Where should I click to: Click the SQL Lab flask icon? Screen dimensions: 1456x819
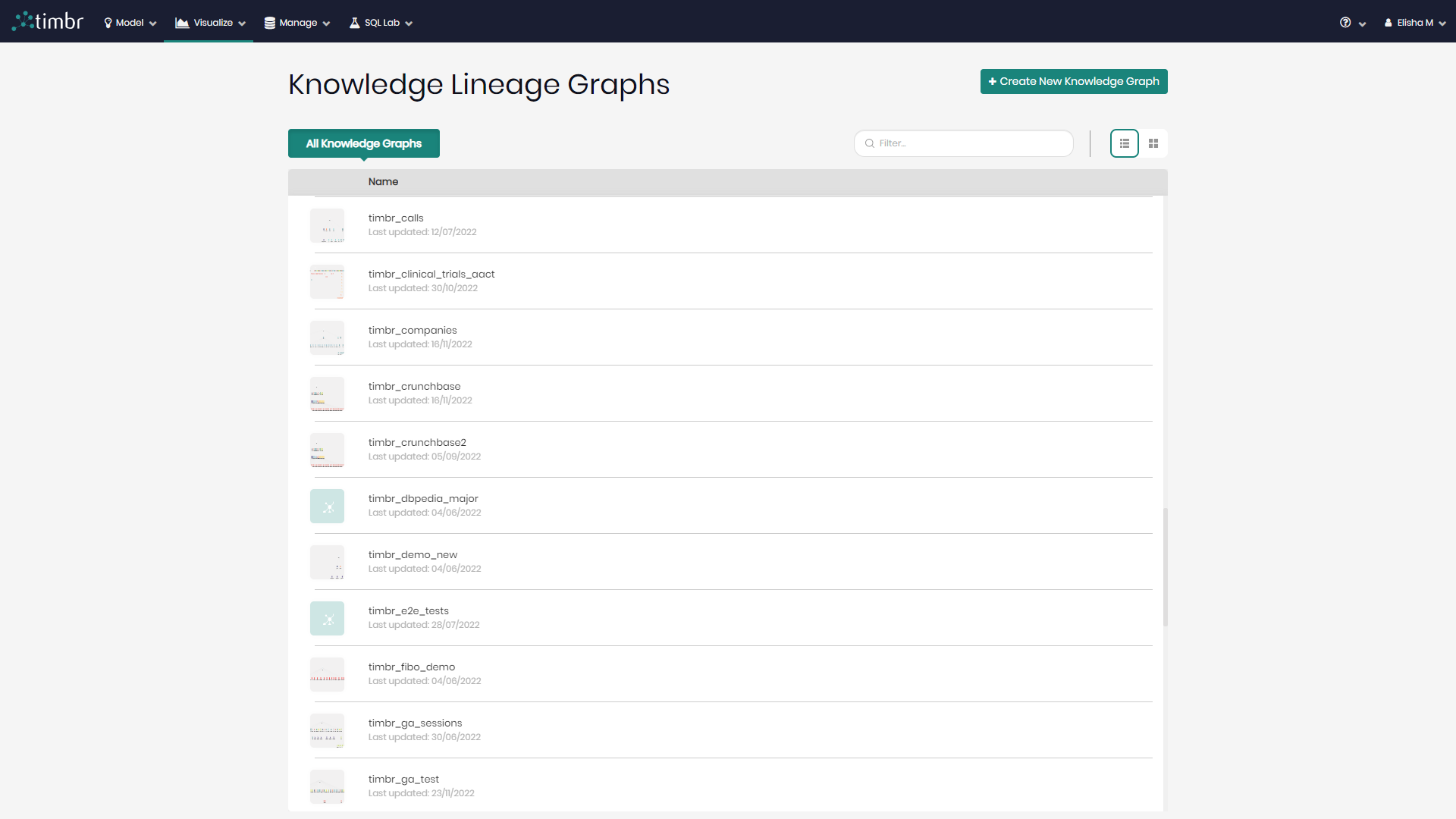click(x=354, y=23)
